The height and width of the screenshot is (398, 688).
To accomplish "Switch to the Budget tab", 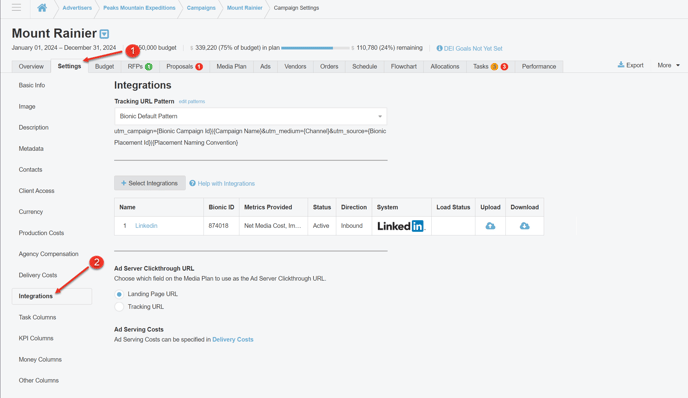I will pyautogui.click(x=104, y=67).
